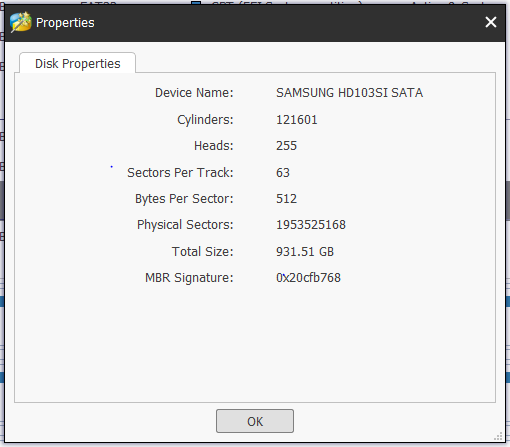Click the Heads value 255
This screenshot has width=510, height=447.
286,146
